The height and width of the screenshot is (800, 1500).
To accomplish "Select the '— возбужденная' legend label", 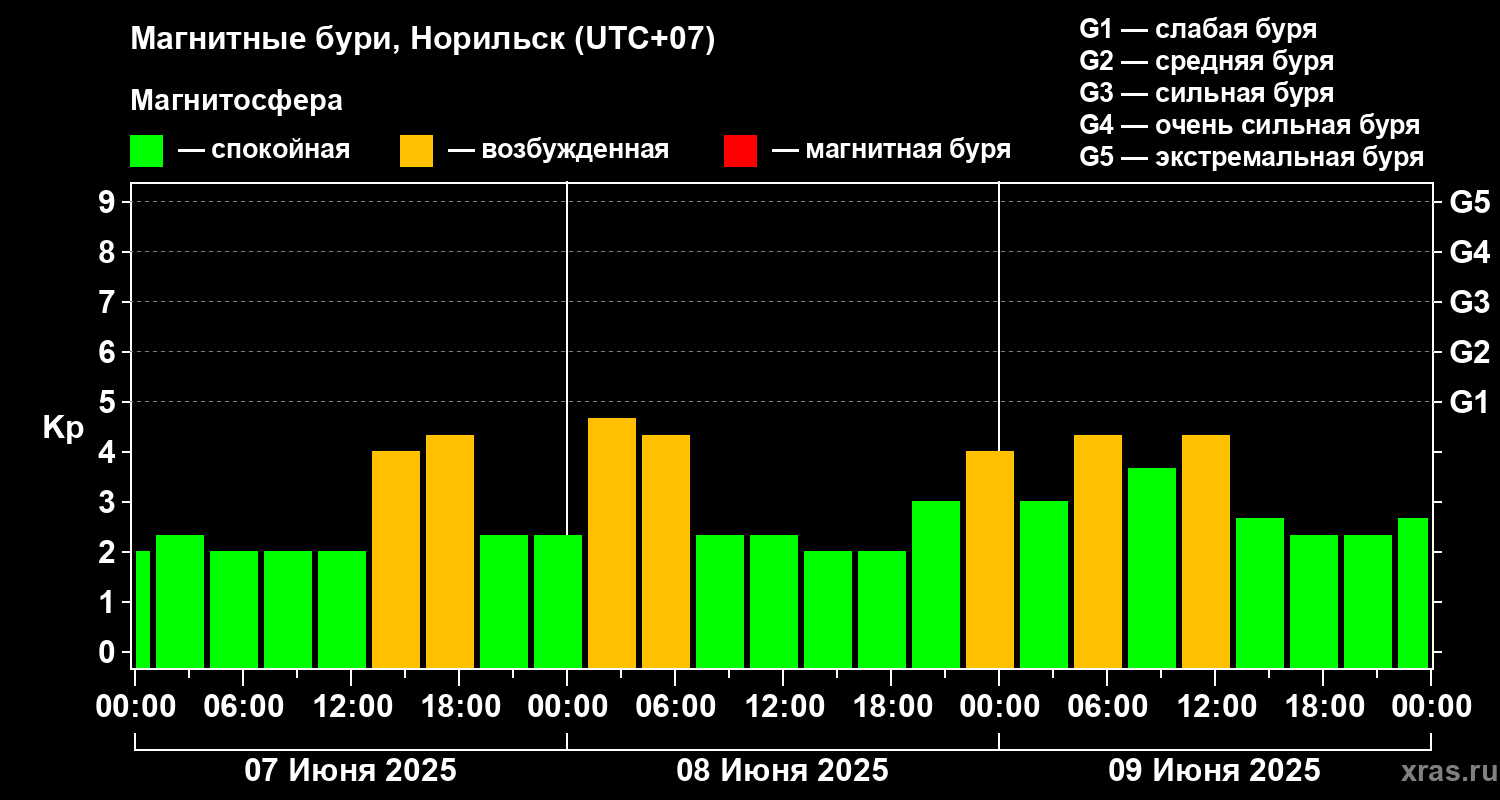I will (x=558, y=150).
